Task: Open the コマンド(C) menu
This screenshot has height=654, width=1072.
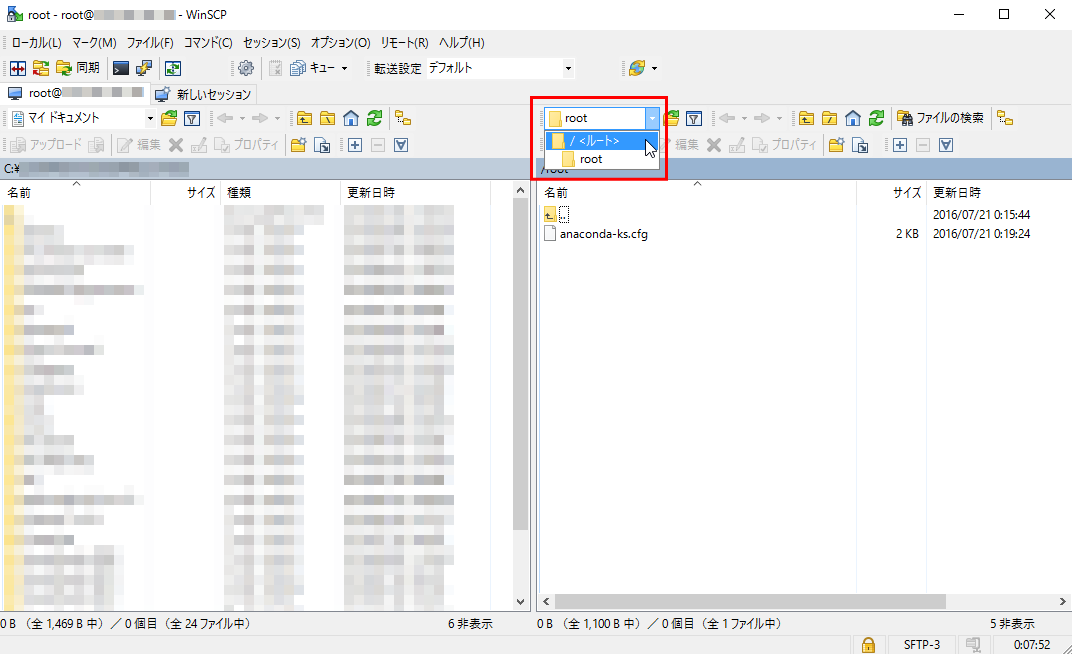Action: click(208, 42)
